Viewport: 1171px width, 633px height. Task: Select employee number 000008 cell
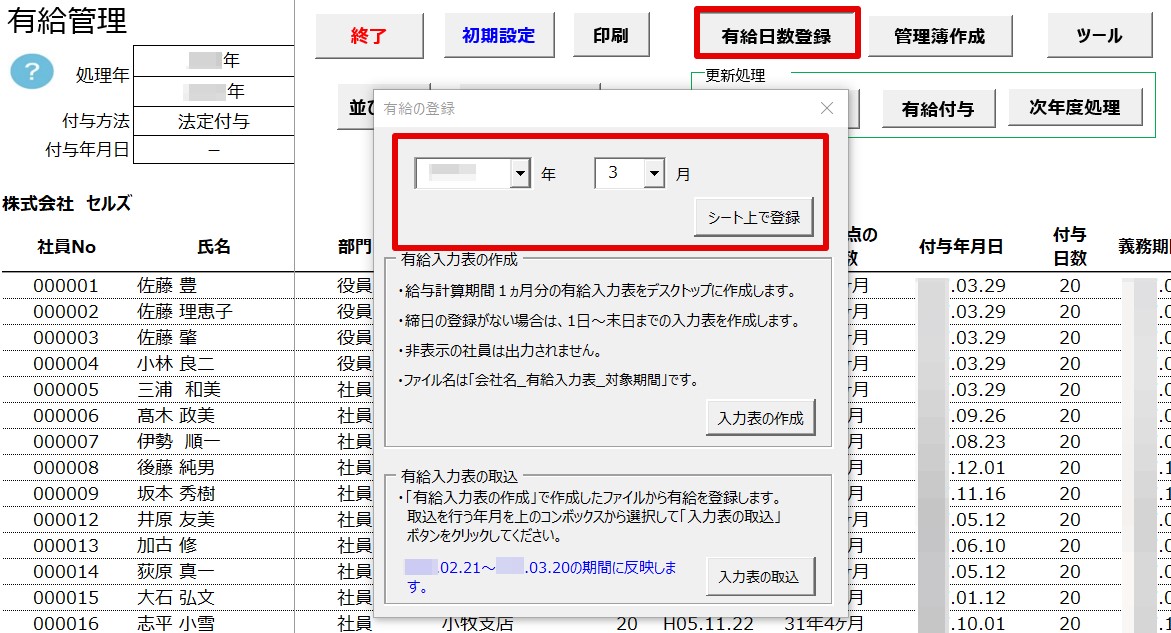tap(66, 467)
